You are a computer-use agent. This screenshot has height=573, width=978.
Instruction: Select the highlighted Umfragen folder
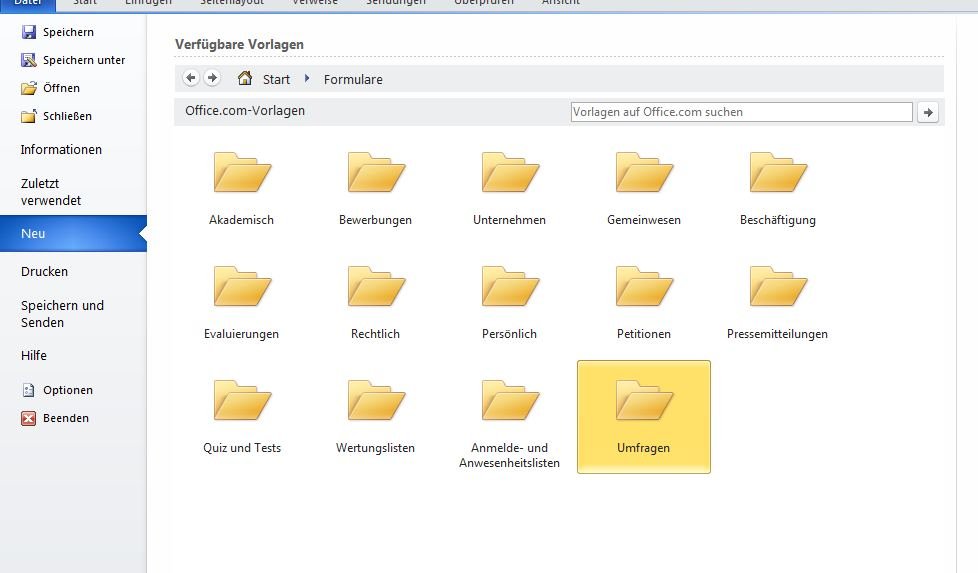coord(644,417)
